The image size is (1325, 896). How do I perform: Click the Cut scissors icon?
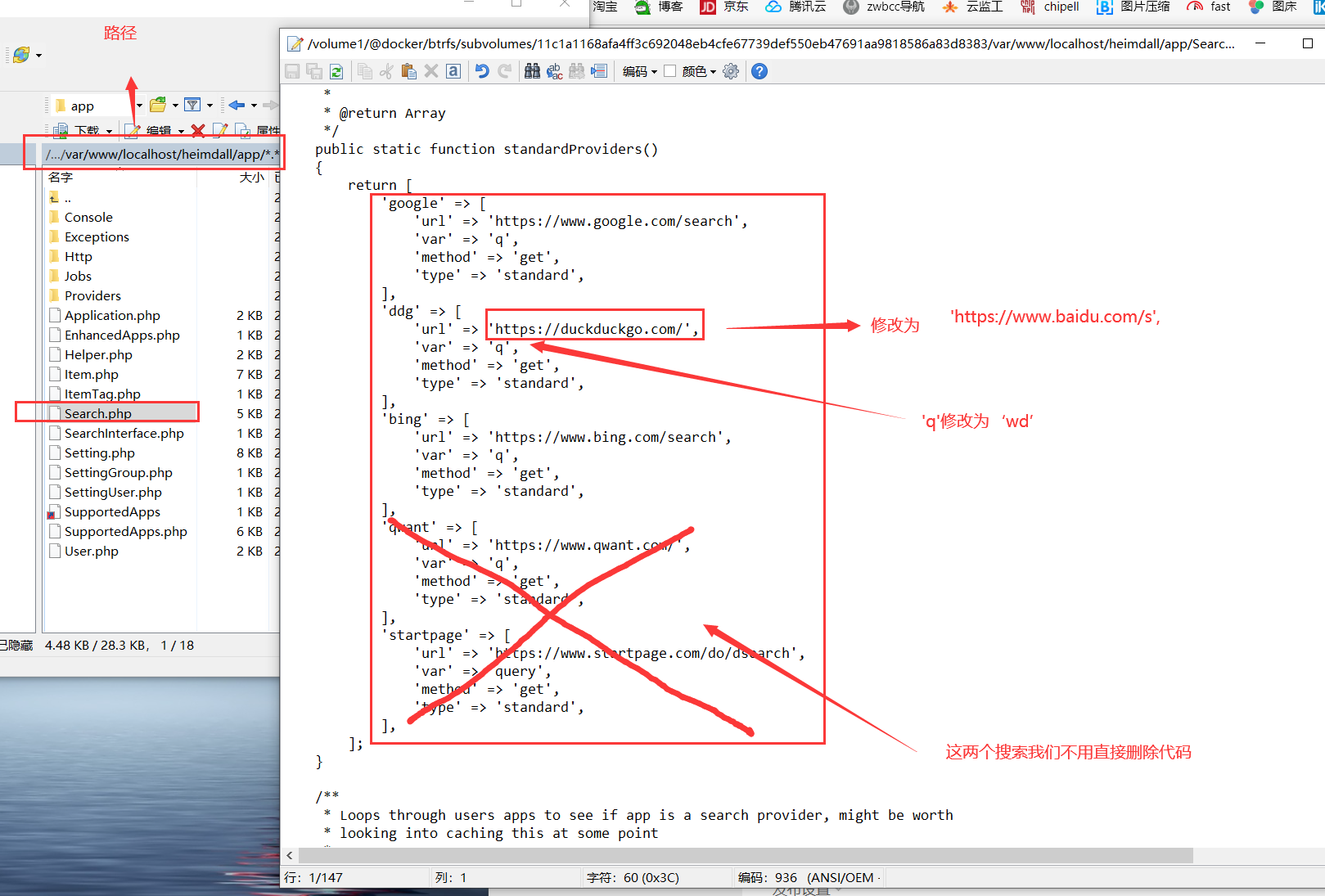pyautogui.click(x=387, y=71)
